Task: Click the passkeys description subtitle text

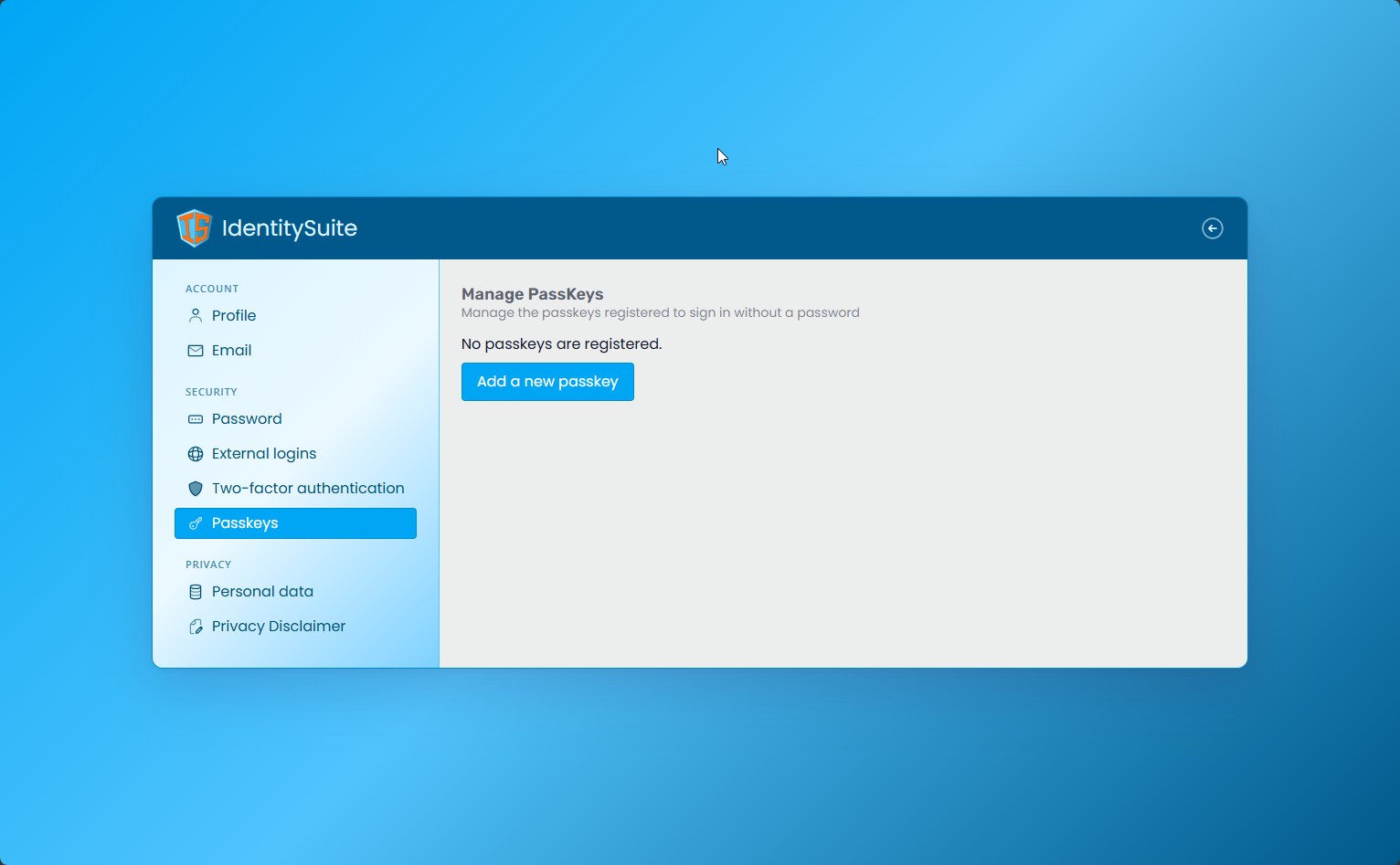Action: (x=661, y=312)
